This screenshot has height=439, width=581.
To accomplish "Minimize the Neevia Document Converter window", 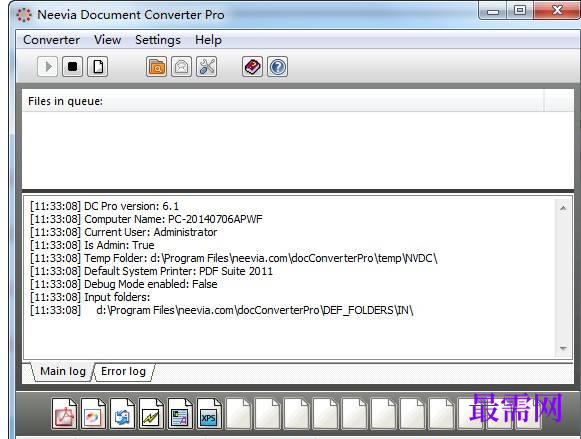I will pyautogui.click(x=493, y=11).
